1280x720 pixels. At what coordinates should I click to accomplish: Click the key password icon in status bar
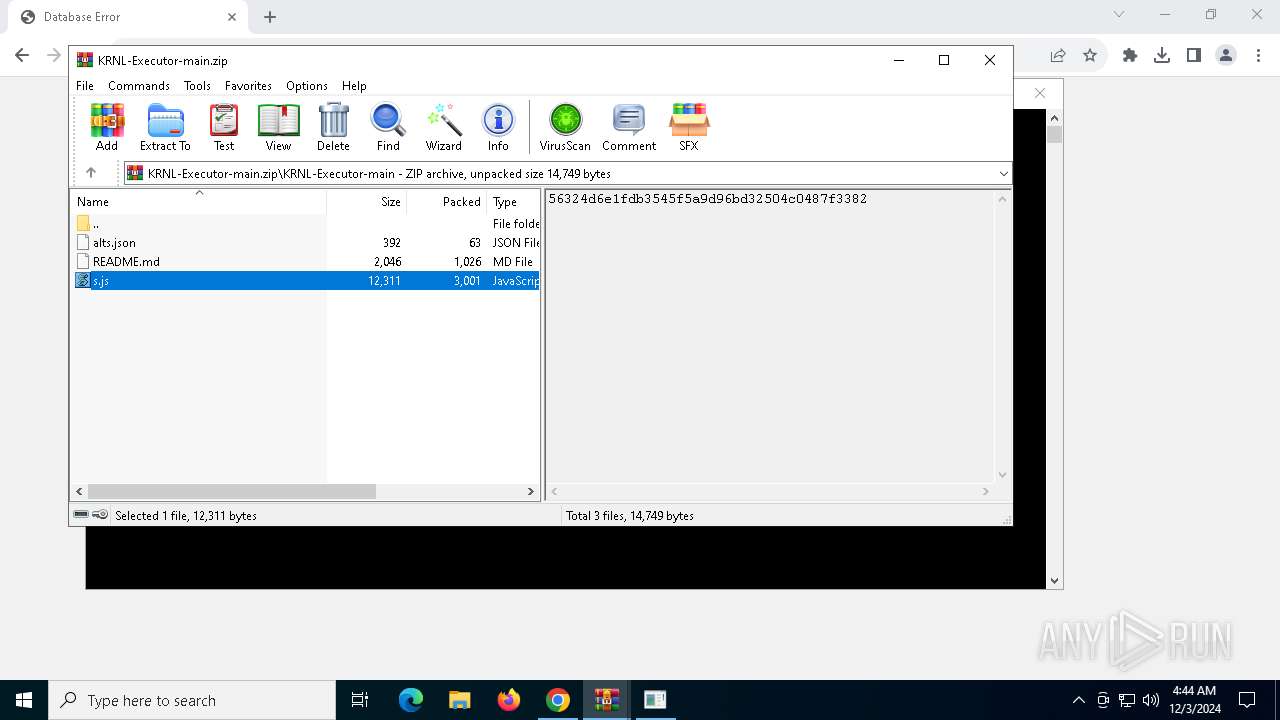tap(100, 514)
